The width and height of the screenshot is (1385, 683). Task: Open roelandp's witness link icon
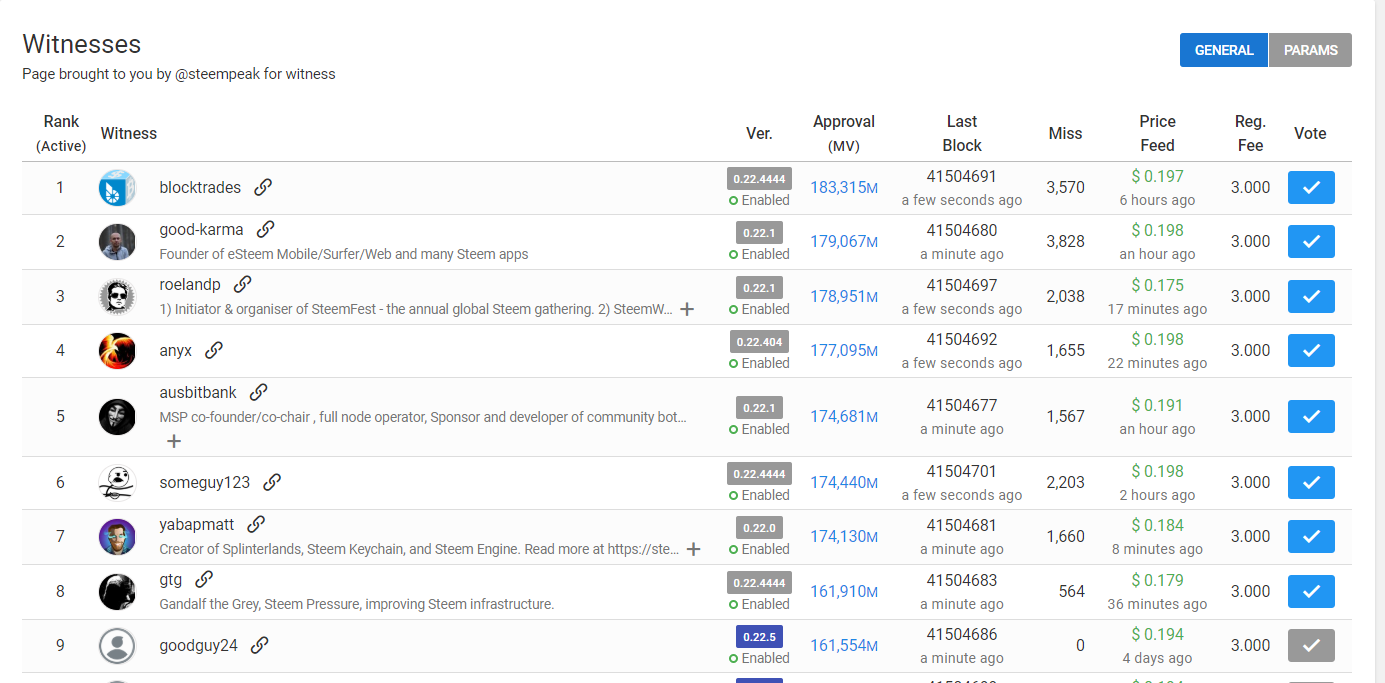click(242, 285)
